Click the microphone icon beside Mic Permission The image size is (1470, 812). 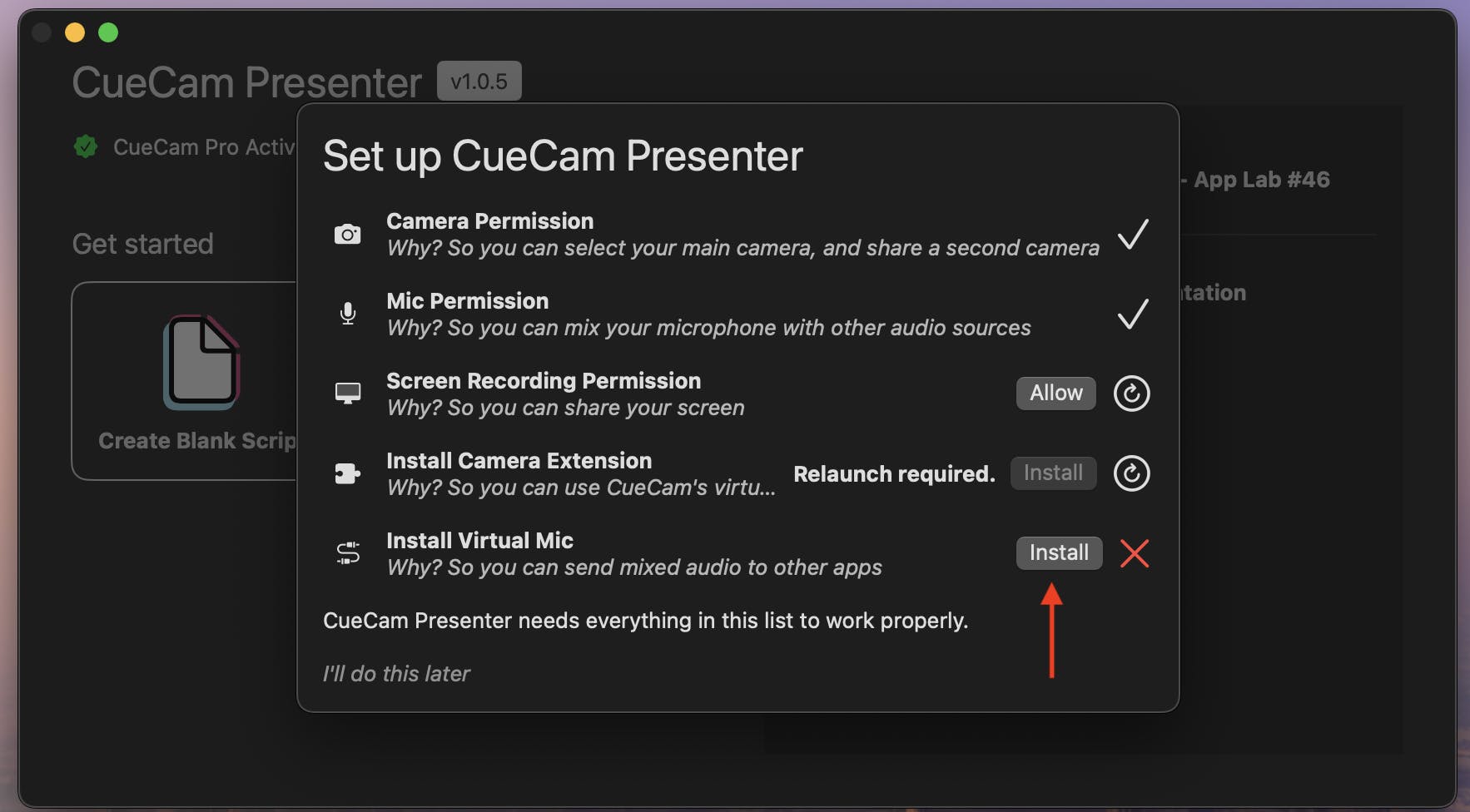347,314
